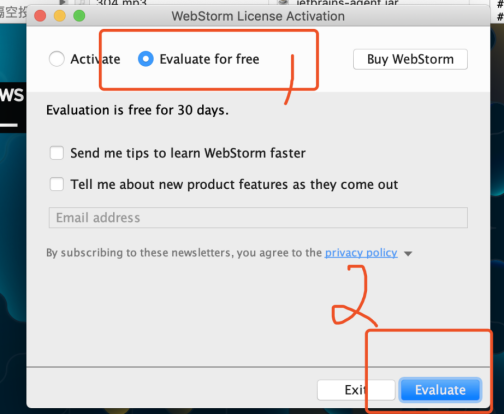This screenshot has height=414, width=504.
Task: Click the green zoom window button
Action: click(79, 16)
